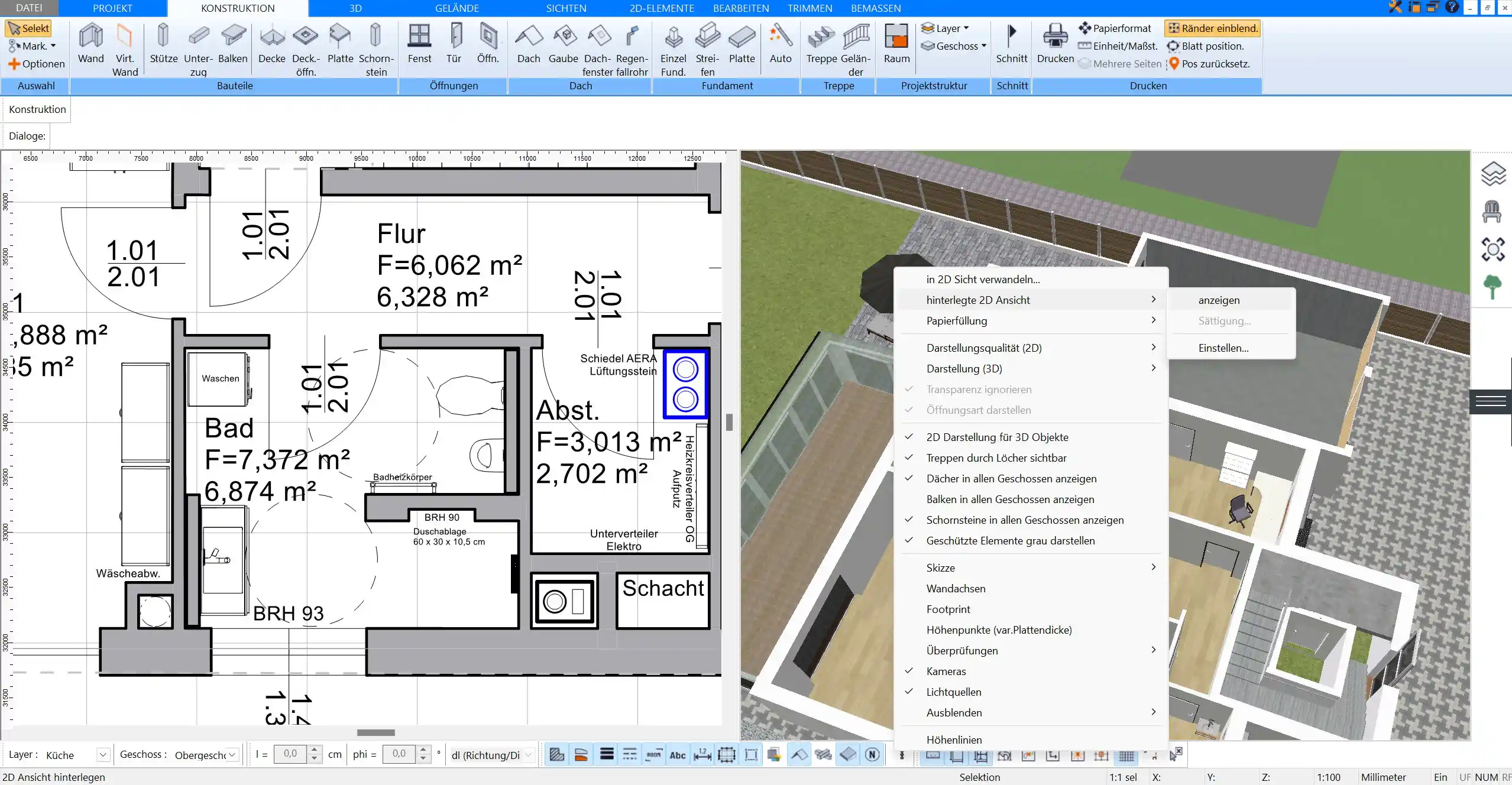Click 'in 2D Sicht verwandeln...' menu entry

tap(1029, 279)
